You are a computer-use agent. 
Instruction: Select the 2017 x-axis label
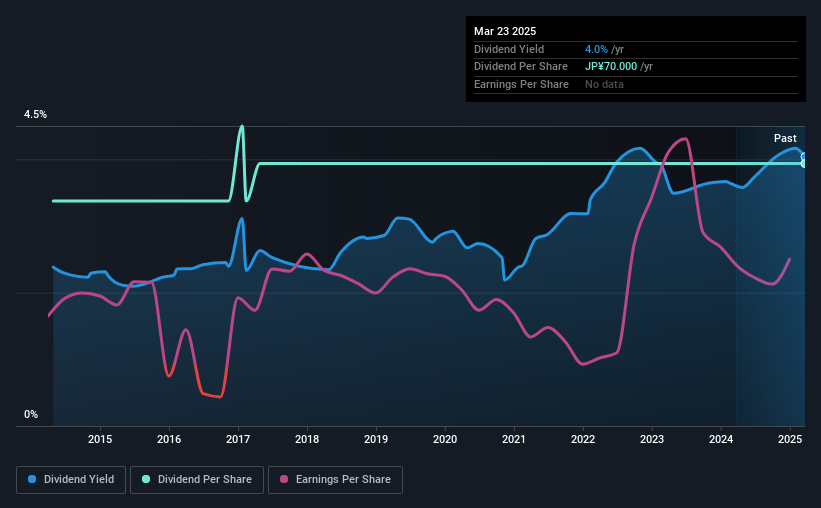238,439
